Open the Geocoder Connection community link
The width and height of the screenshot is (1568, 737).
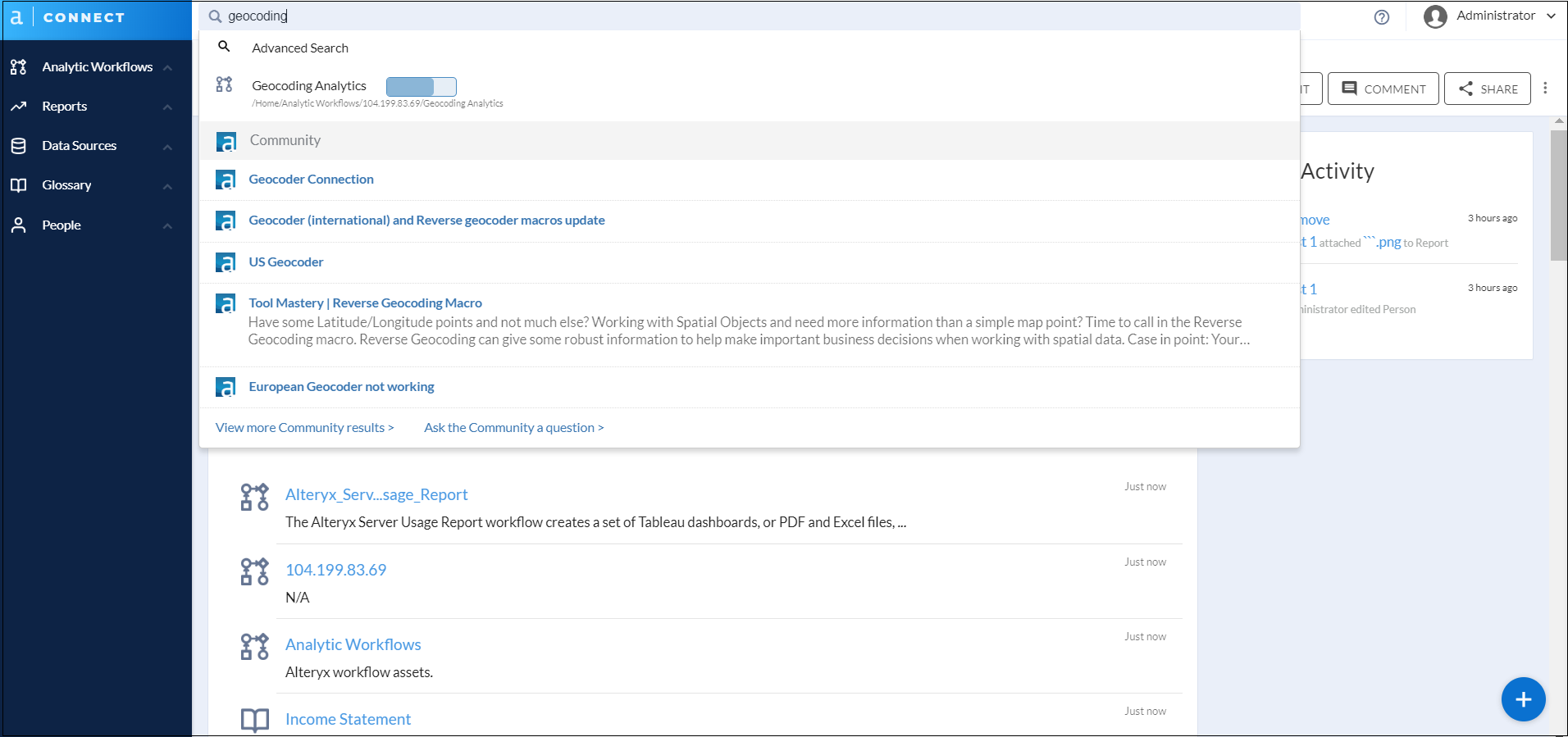pos(311,180)
